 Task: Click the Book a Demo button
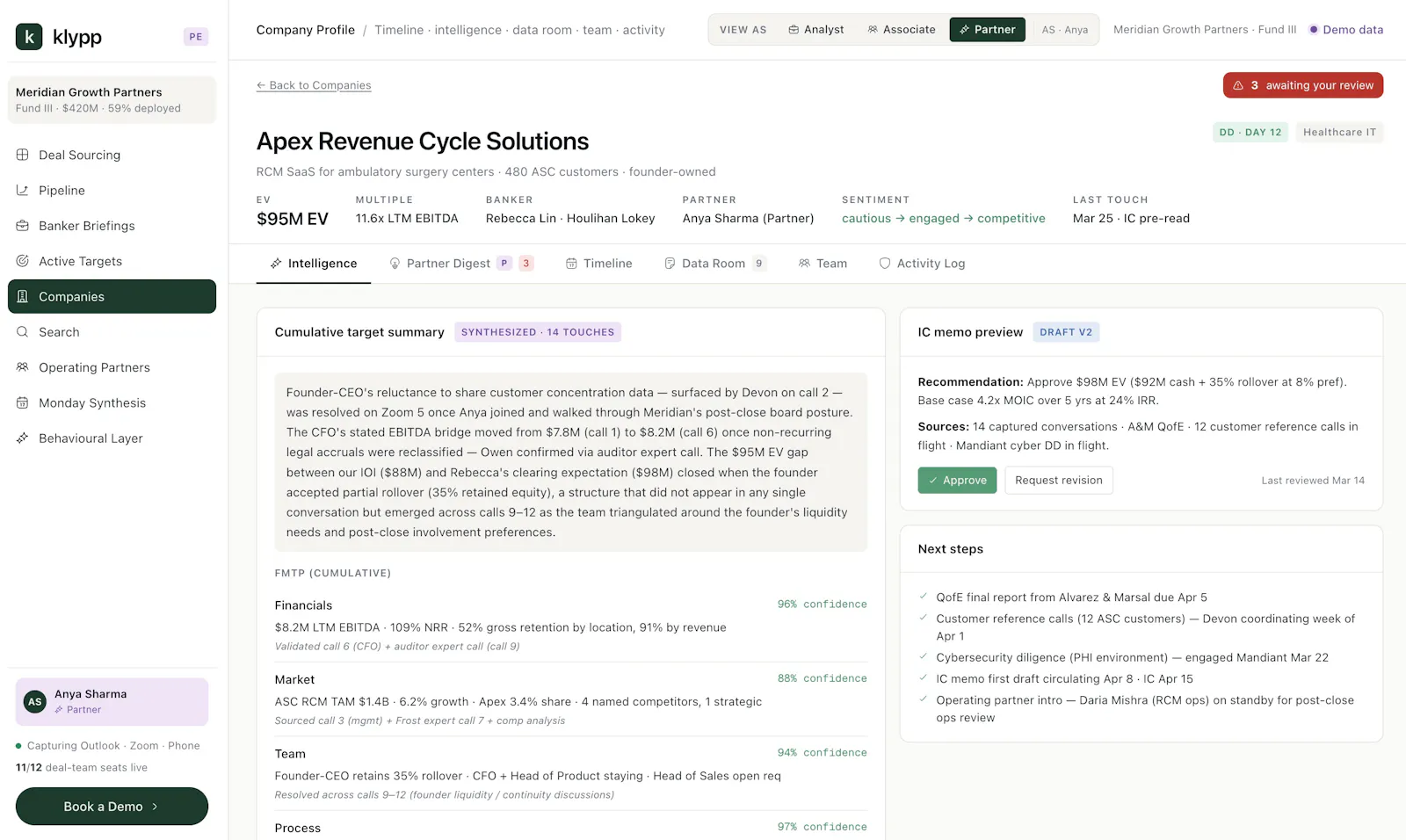pyautogui.click(x=112, y=807)
